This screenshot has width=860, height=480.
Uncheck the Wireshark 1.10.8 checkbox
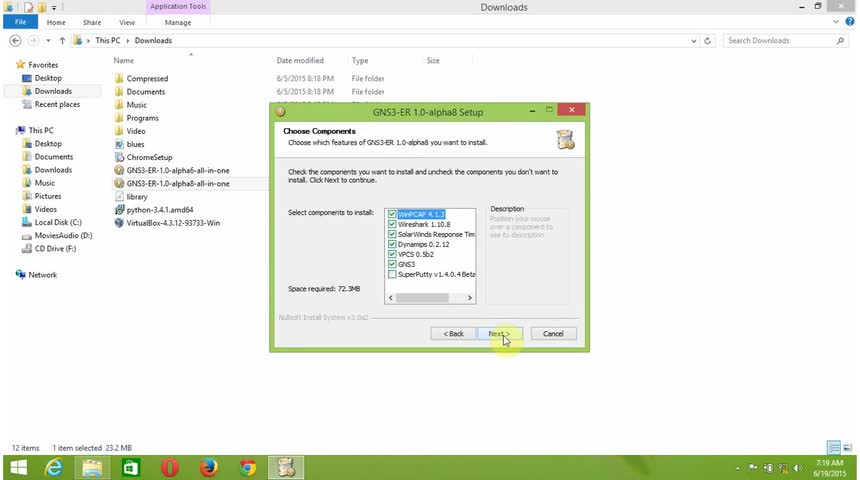click(x=392, y=224)
